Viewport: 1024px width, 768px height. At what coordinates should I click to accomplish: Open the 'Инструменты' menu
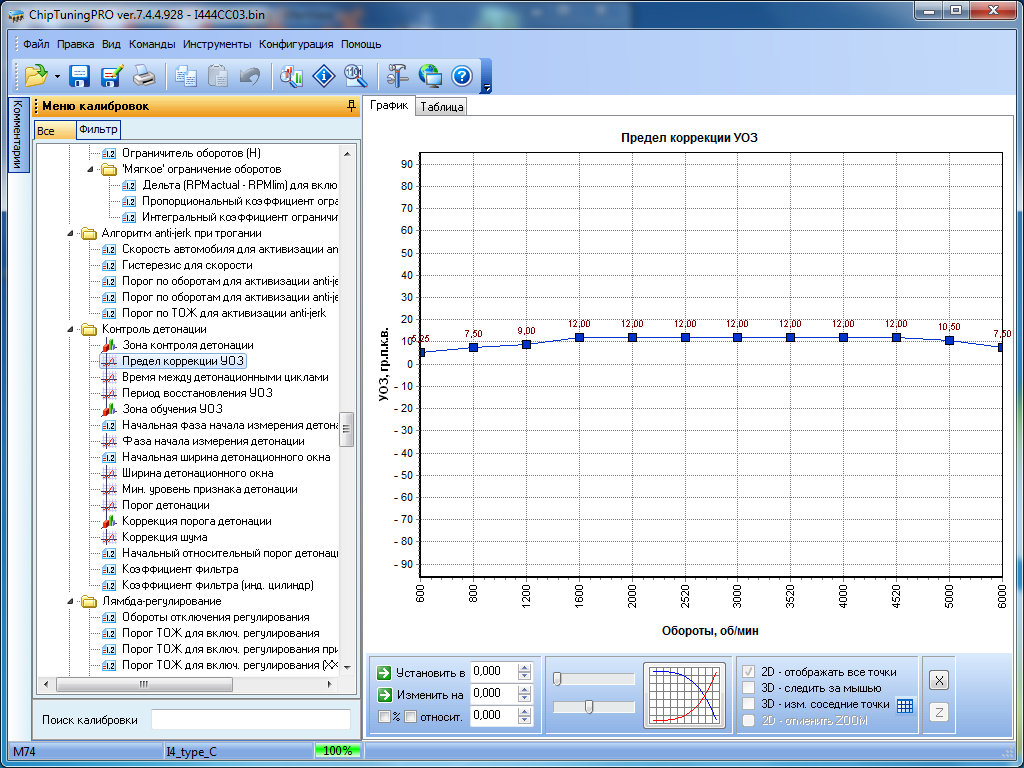[217, 44]
